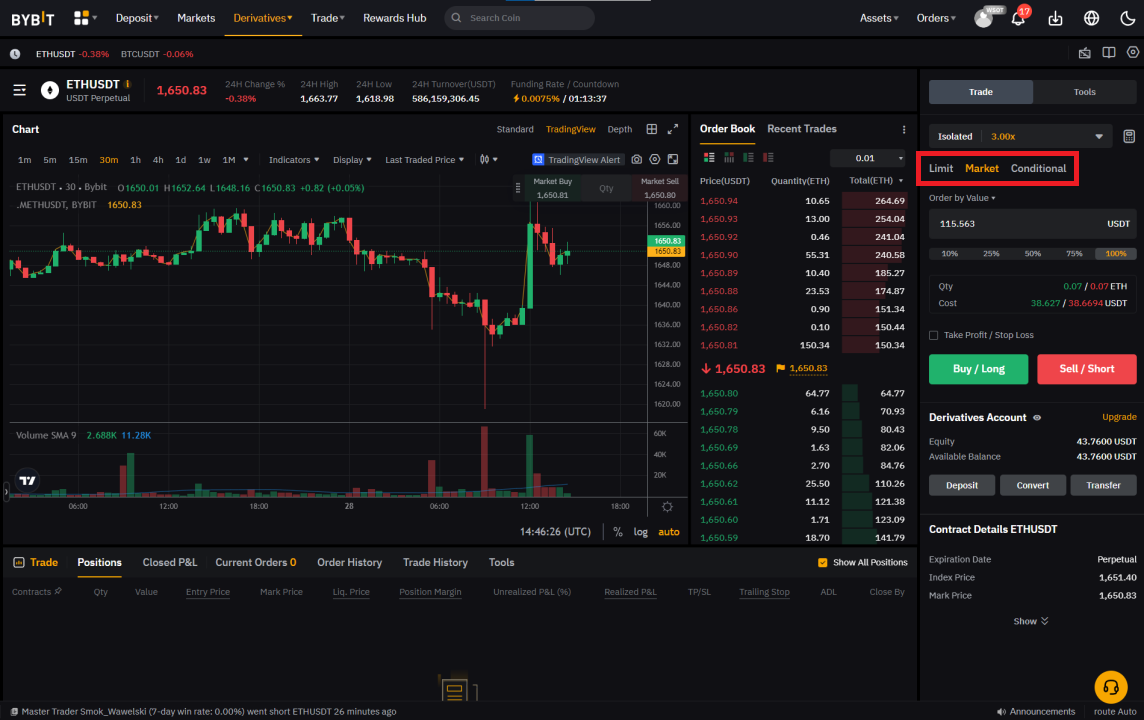
Task: Open the Derivatives dropdown menu
Action: click(x=263, y=18)
